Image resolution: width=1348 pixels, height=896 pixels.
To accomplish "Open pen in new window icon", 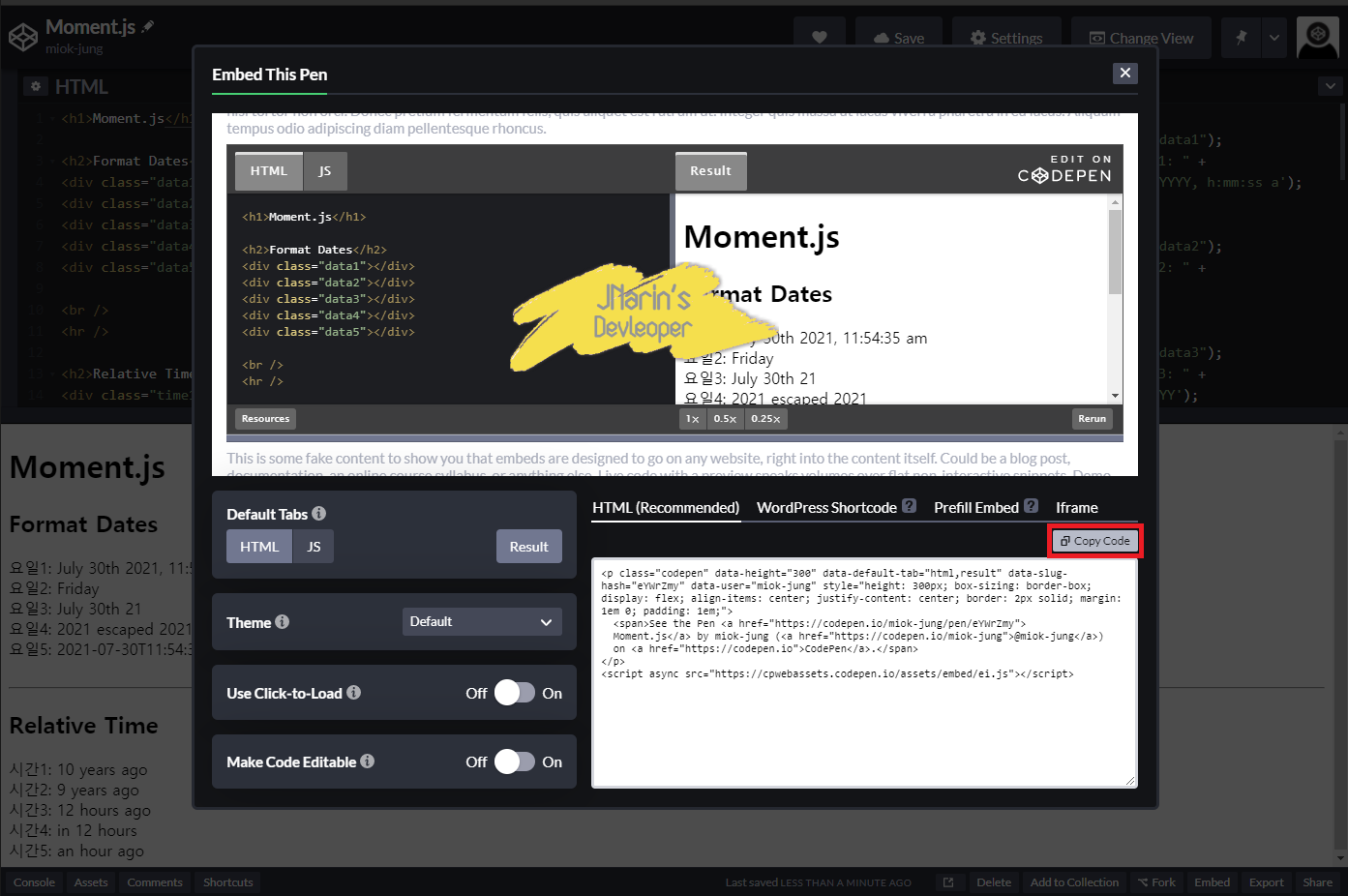I will pos(948,882).
